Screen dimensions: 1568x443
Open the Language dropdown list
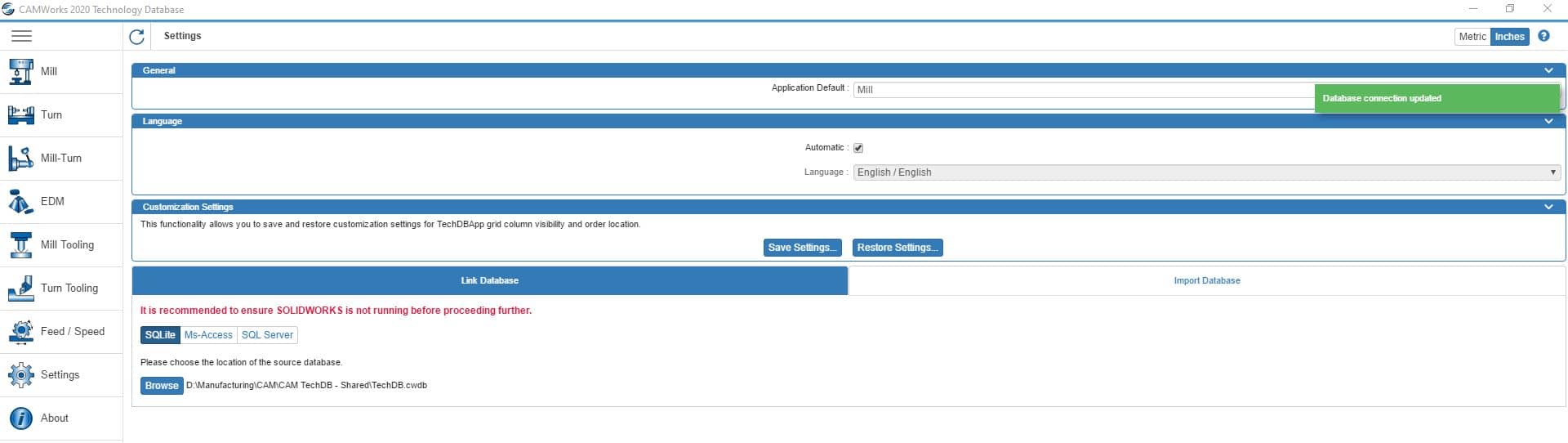(x=1207, y=172)
